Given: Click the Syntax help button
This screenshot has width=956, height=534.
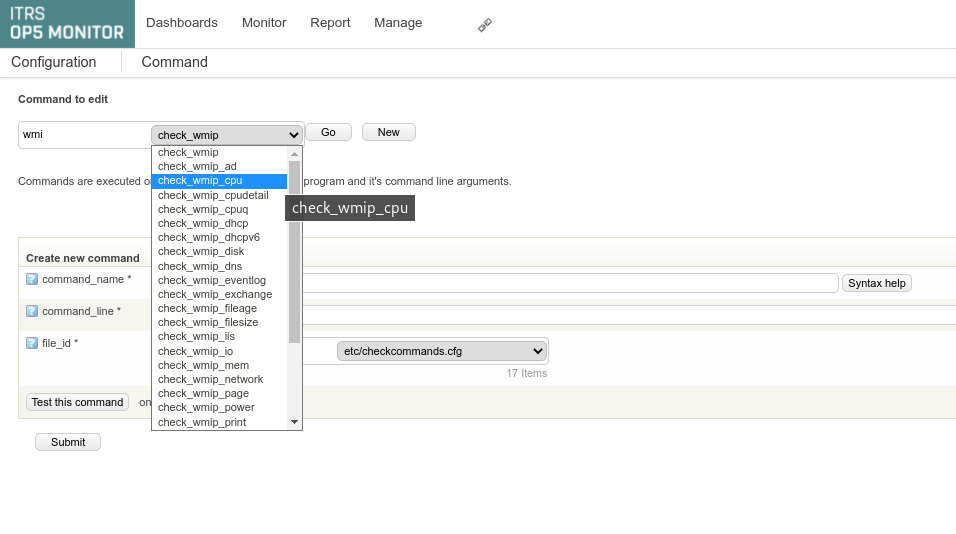Looking at the screenshot, I should (877, 283).
